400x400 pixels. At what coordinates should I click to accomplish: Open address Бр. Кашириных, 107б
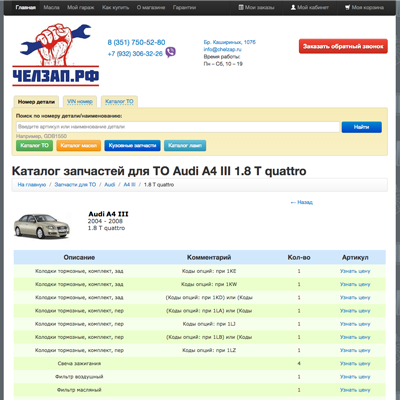tap(230, 42)
